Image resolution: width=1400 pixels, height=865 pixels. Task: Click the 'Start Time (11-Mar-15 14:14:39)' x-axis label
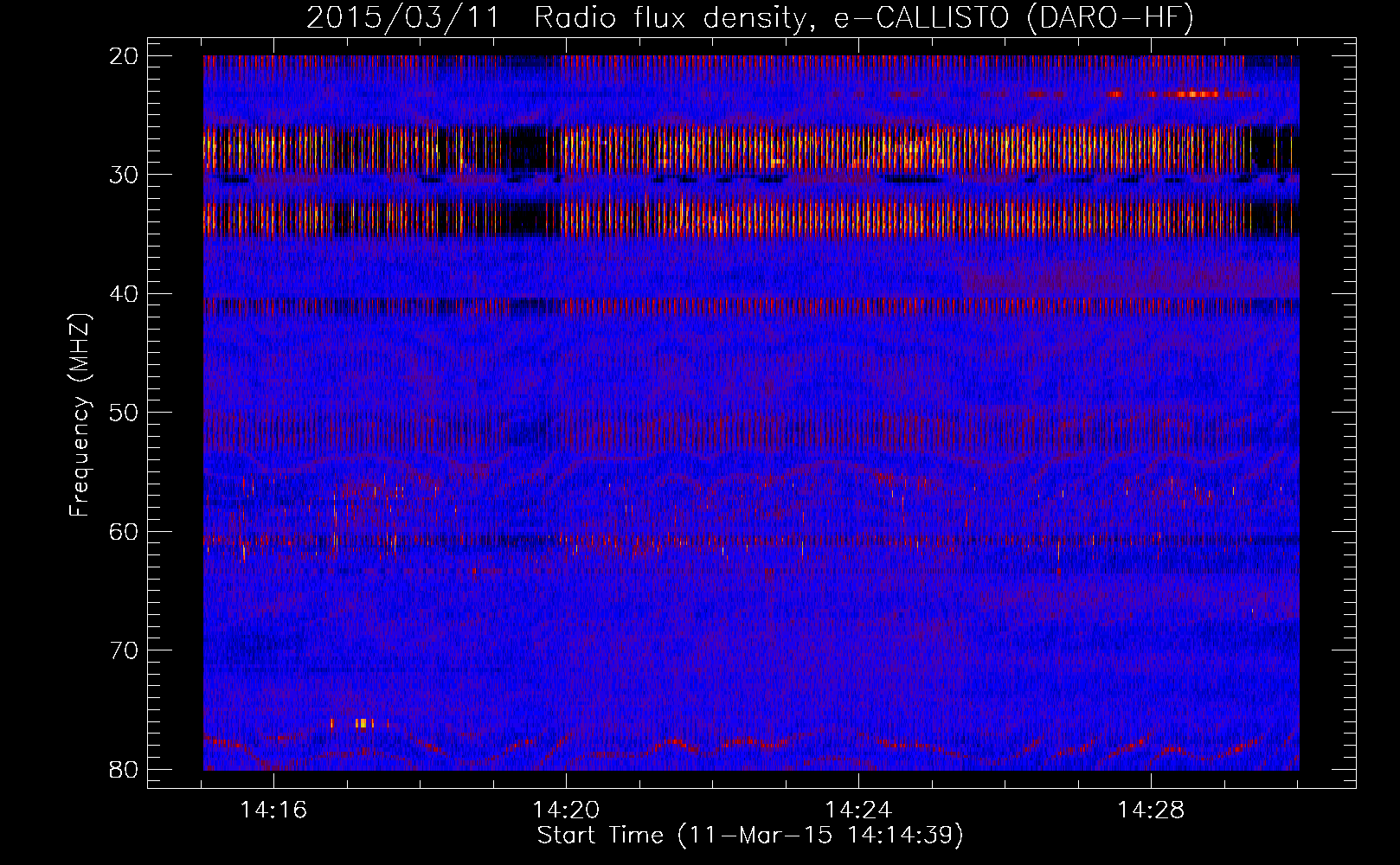[x=750, y=836]
